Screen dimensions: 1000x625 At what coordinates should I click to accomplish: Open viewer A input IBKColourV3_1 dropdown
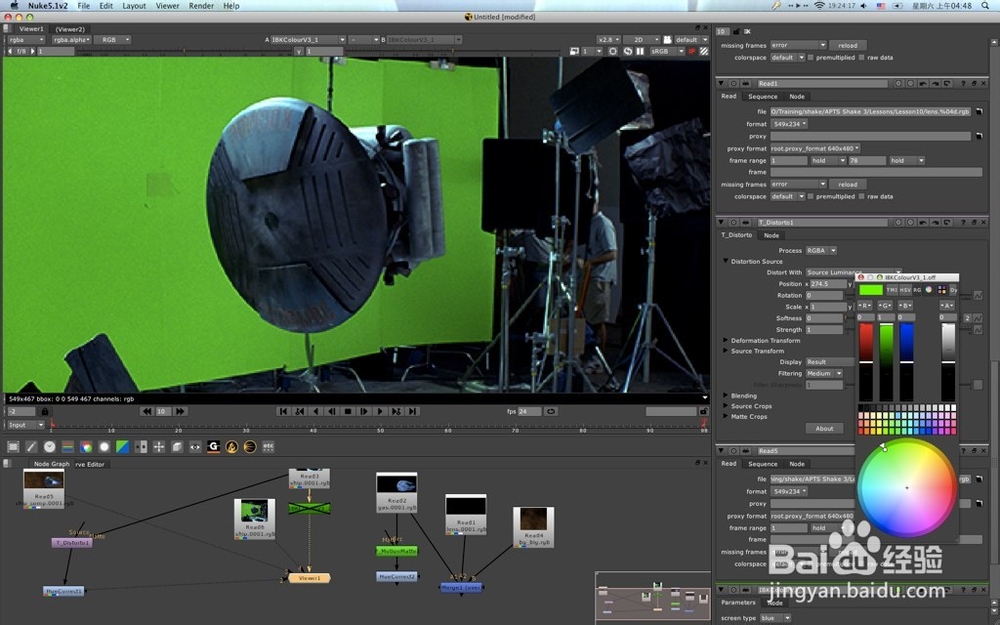click(308, 40)
